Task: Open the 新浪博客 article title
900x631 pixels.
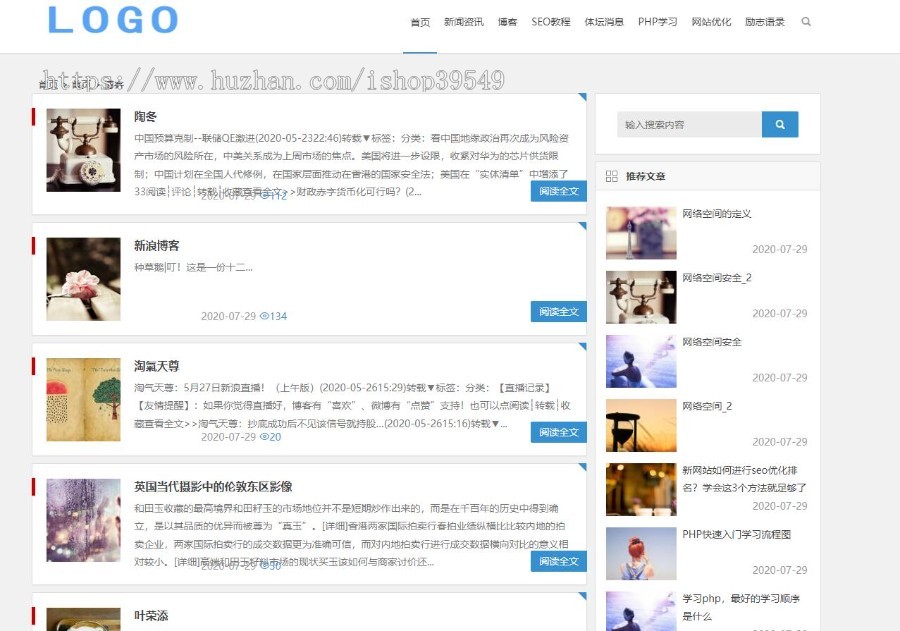Action: [157, 246]
